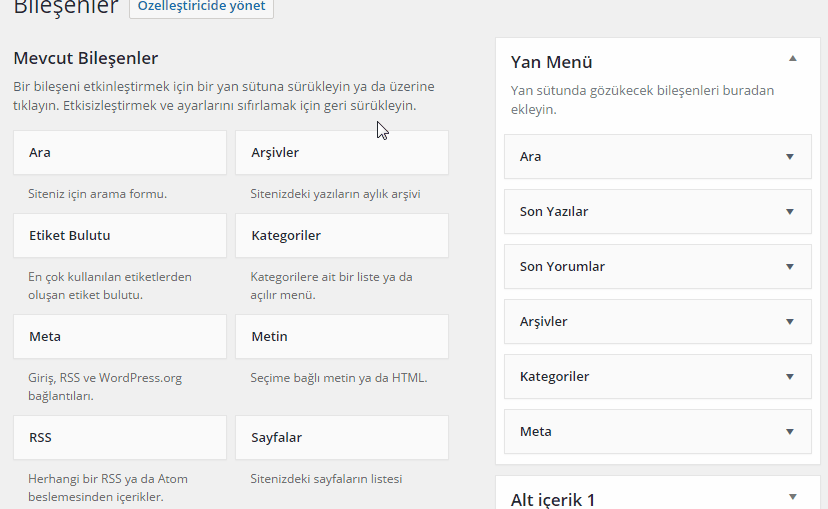
Task: Click description 'Seçime bağlı metin ya da HTML.'
Action: click(339, 378)
